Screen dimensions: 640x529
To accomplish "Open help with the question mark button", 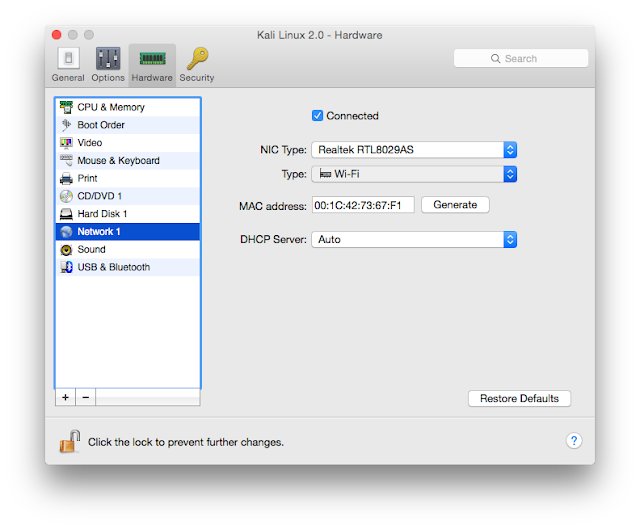I will [574, 441].
